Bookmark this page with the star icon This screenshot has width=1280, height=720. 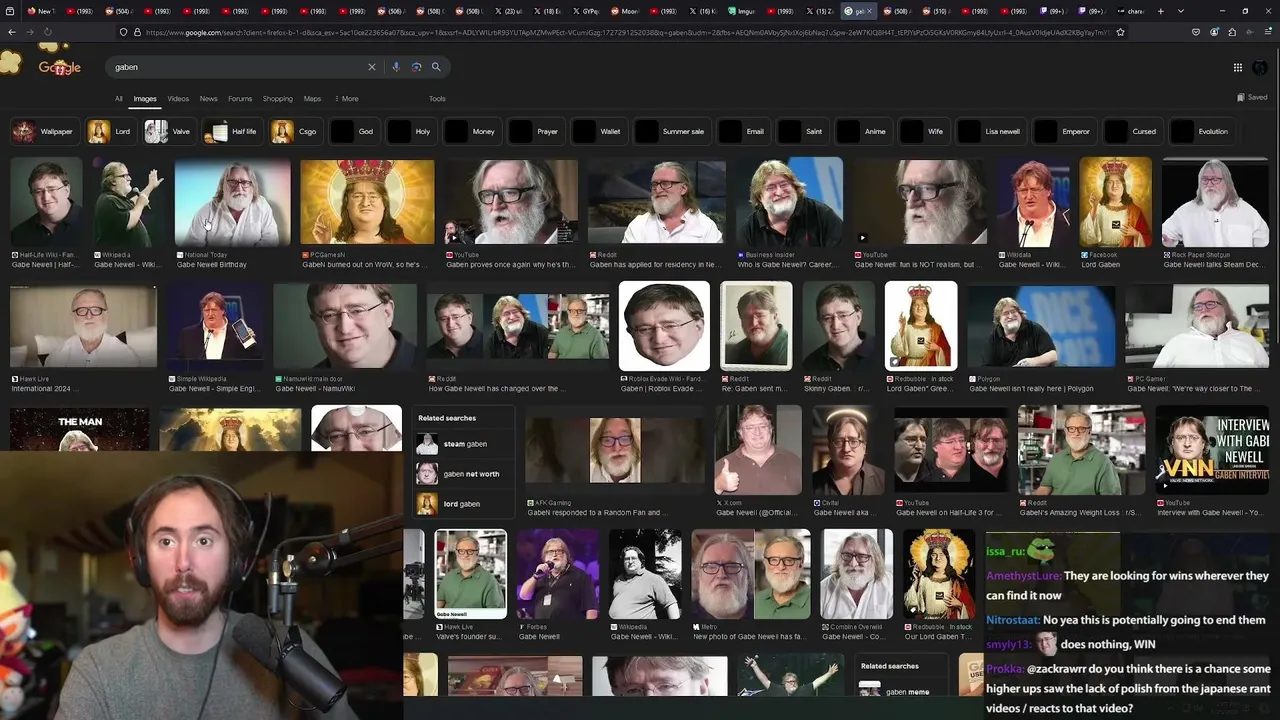pos(1120,32)
